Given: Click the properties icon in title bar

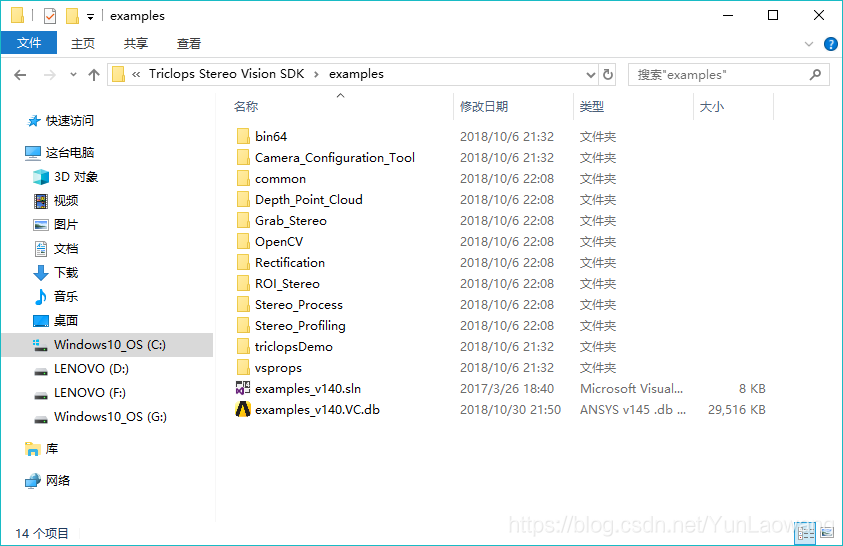Looking at the screenshot, I should pos(49,16).
